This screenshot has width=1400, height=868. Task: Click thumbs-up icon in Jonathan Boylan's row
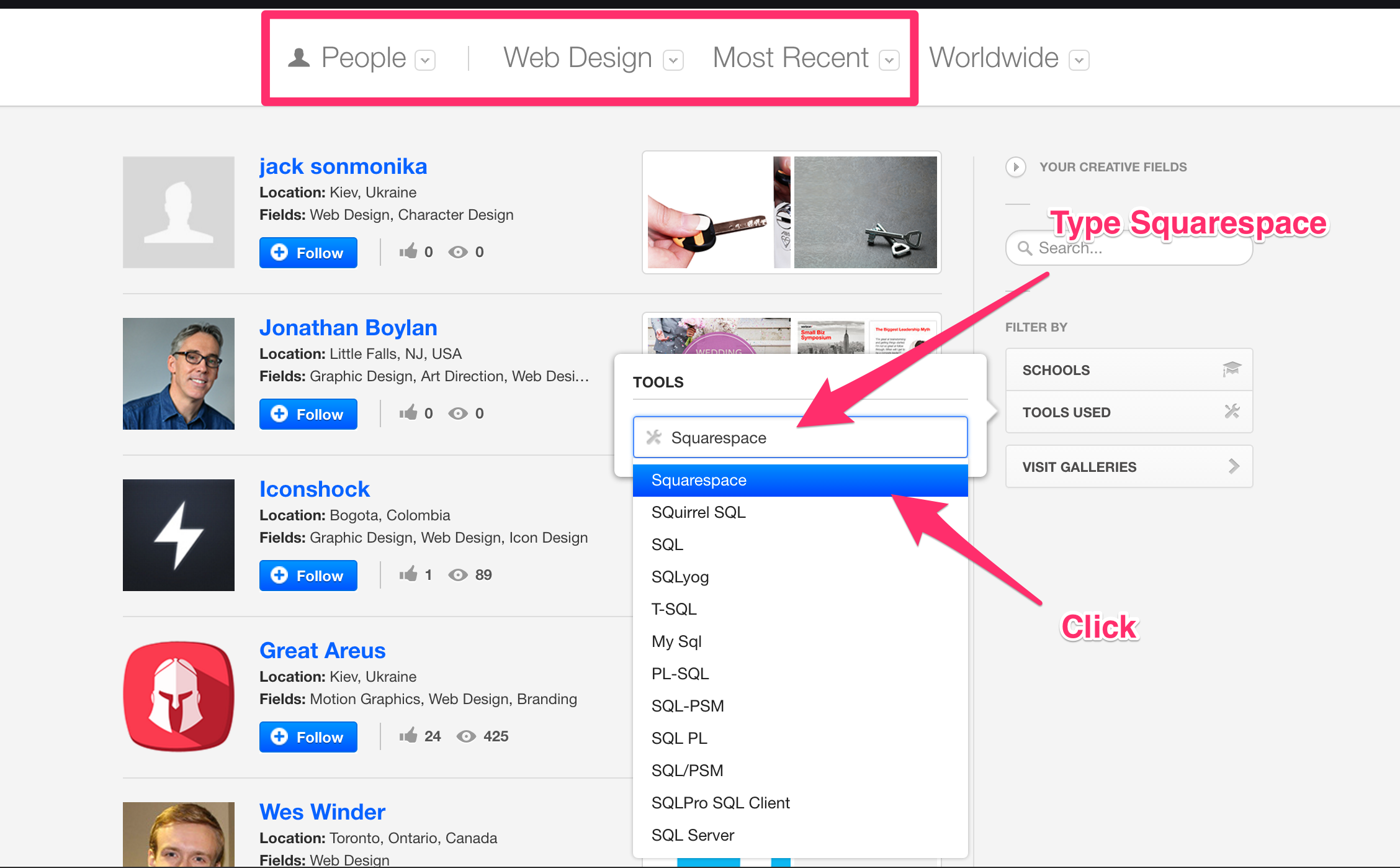(408, 413)
